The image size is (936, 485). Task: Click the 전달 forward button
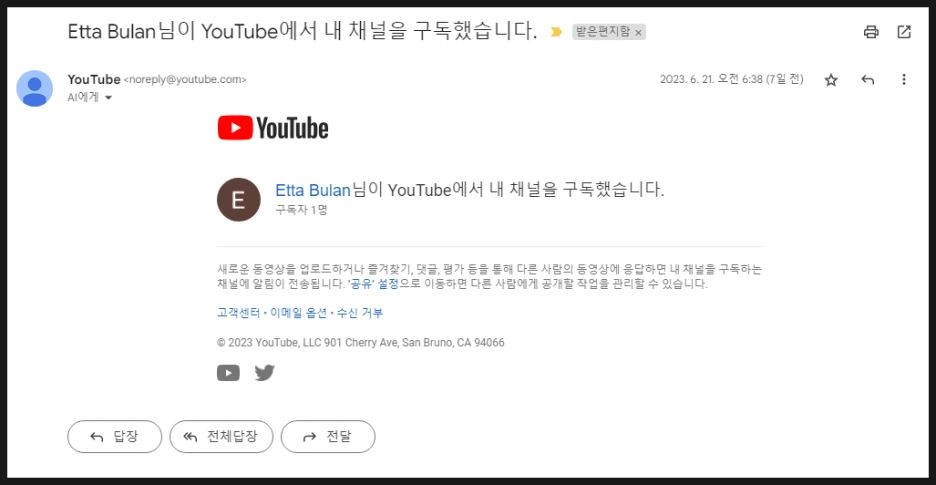328,437
